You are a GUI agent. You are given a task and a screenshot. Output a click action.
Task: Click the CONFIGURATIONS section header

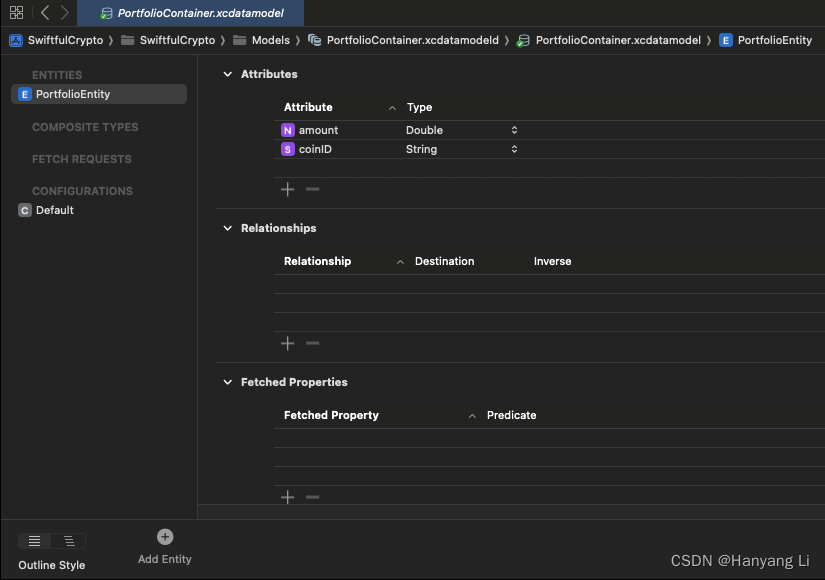[x=82, y=191]
